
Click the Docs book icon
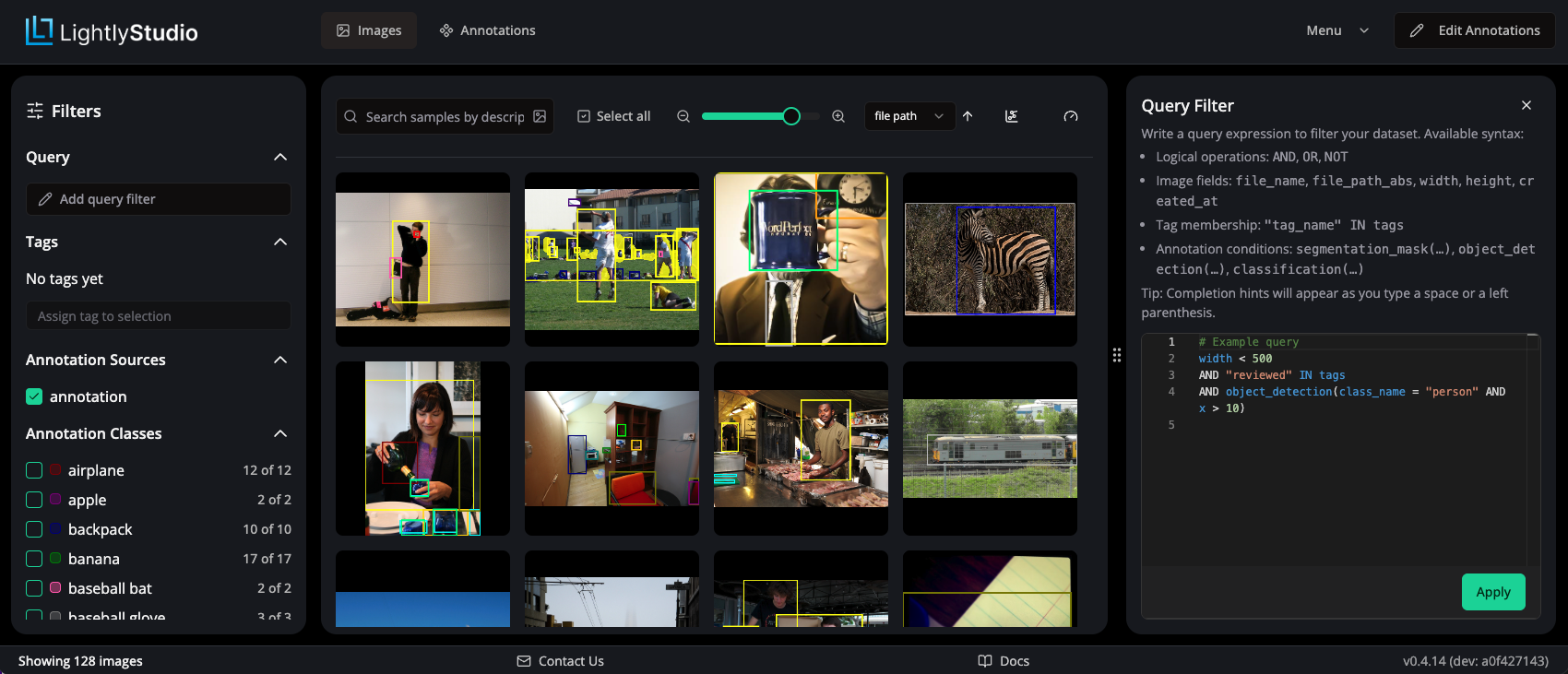[985, 661]
